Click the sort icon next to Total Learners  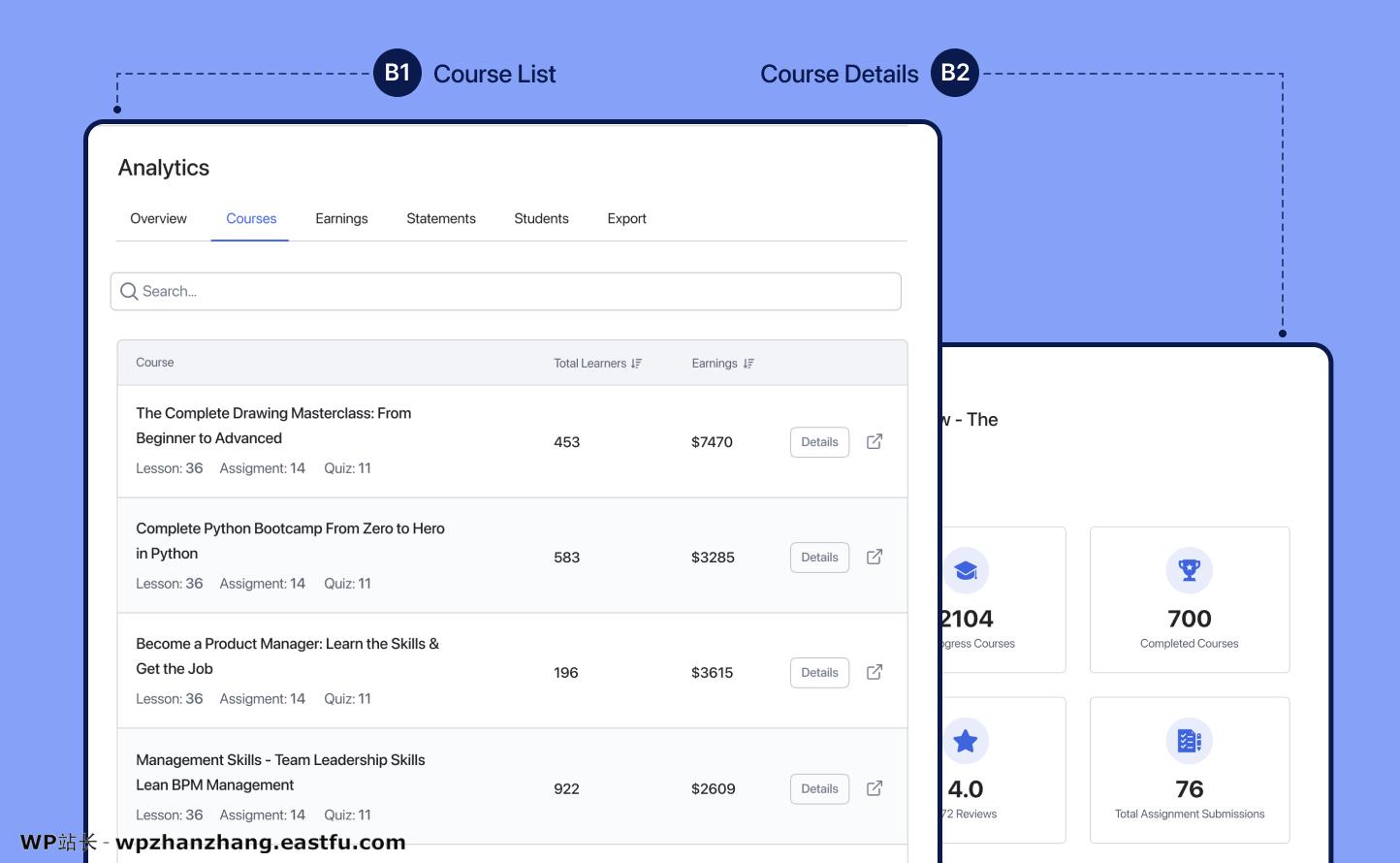click(x=636, y=363)
